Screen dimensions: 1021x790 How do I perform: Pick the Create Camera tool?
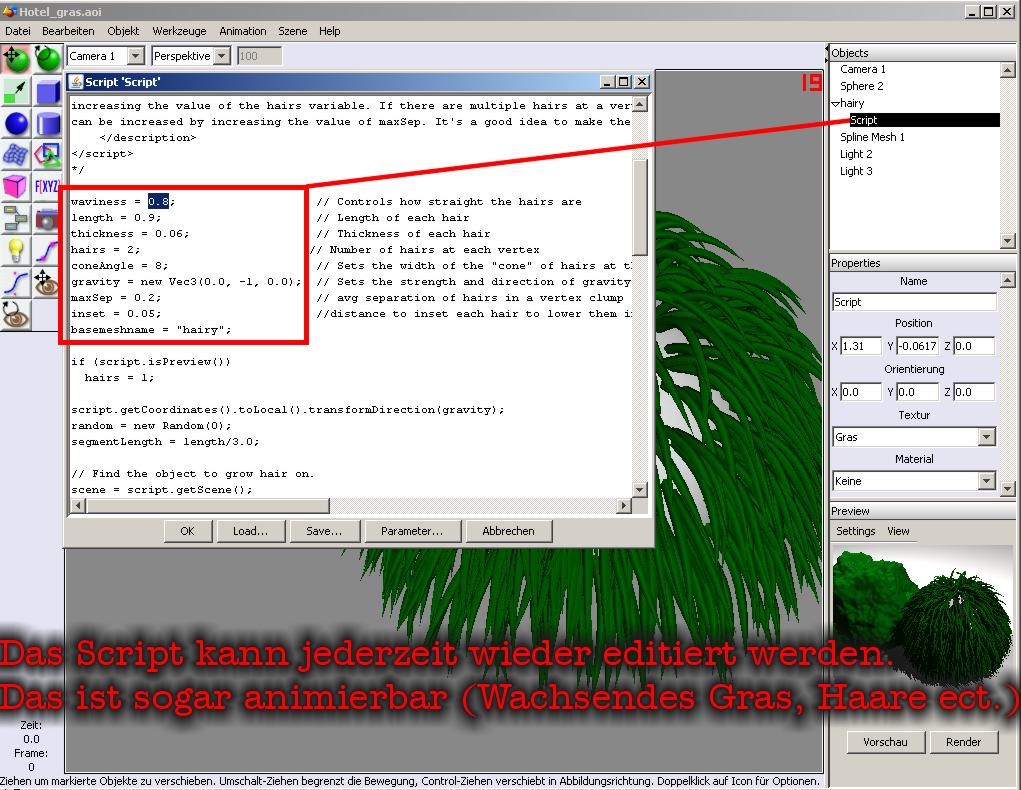pyautogui.click(x=48, y=219)
